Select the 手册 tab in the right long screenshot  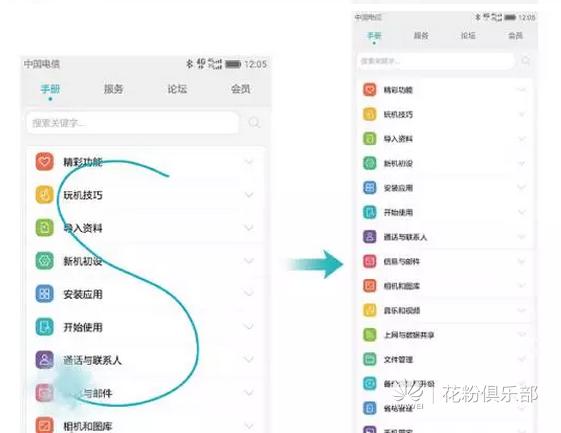374,35
